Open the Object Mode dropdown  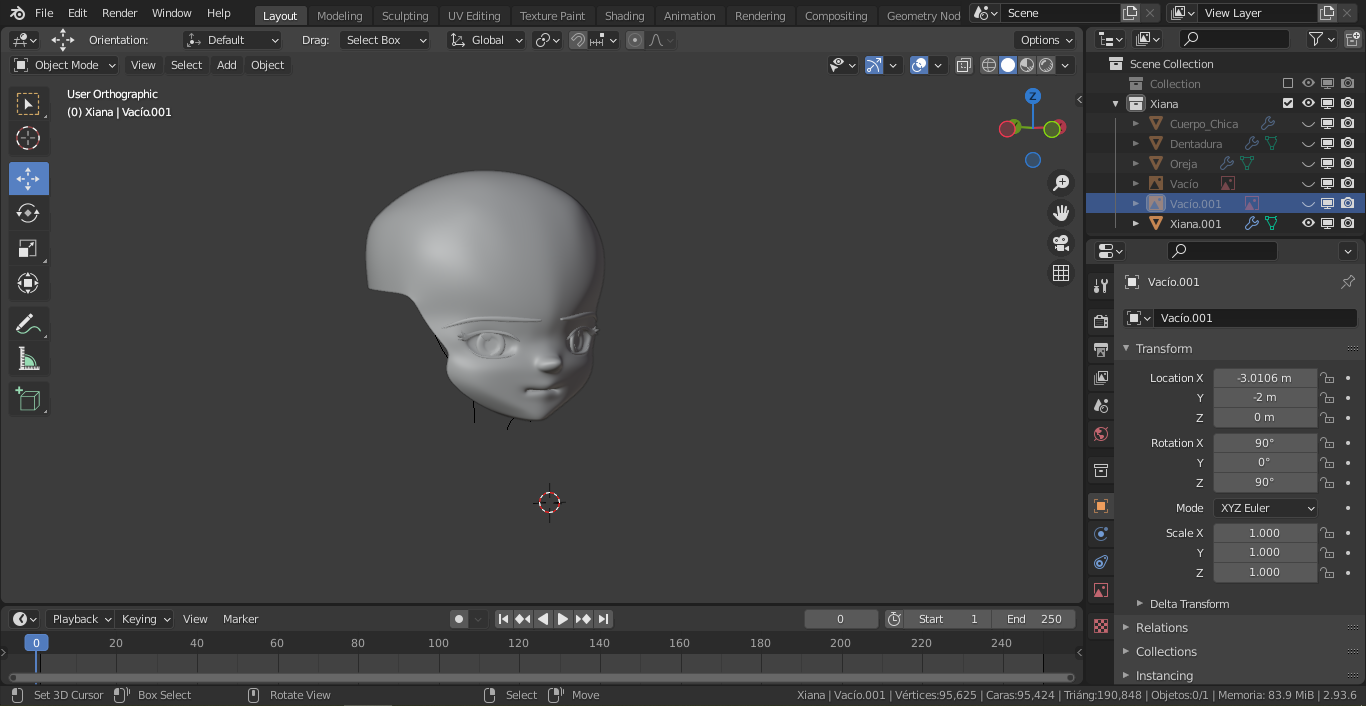[x=65, y=65]
